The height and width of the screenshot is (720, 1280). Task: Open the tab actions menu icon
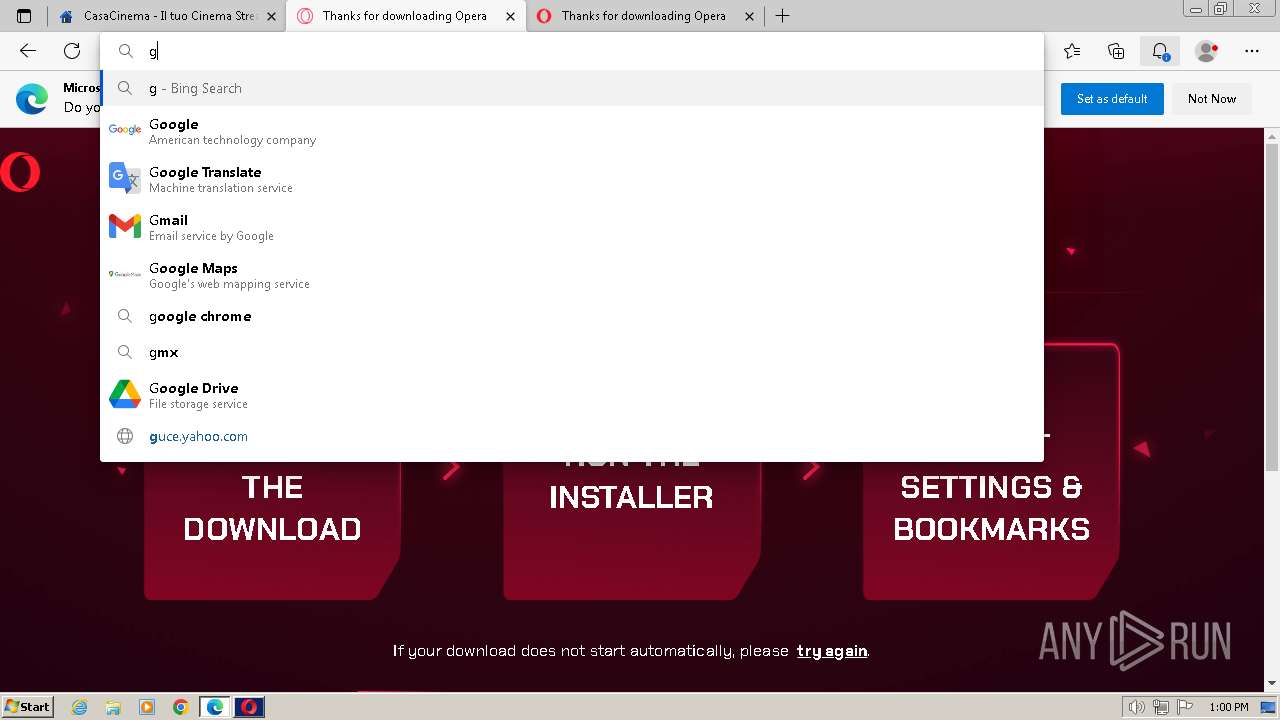pyautogui.click(x=24, y=16)
